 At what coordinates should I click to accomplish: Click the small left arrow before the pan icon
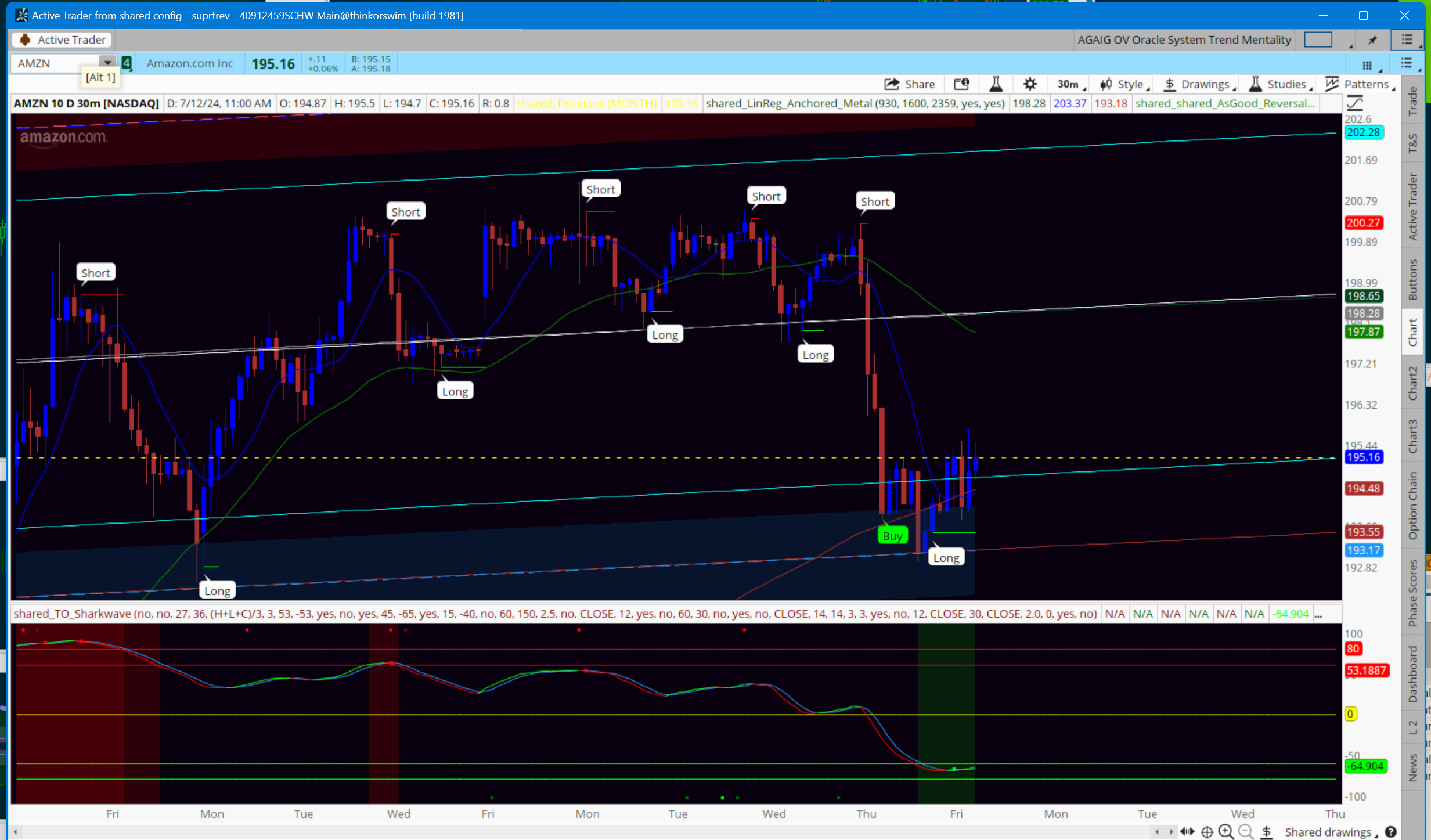click(1158, 832)
